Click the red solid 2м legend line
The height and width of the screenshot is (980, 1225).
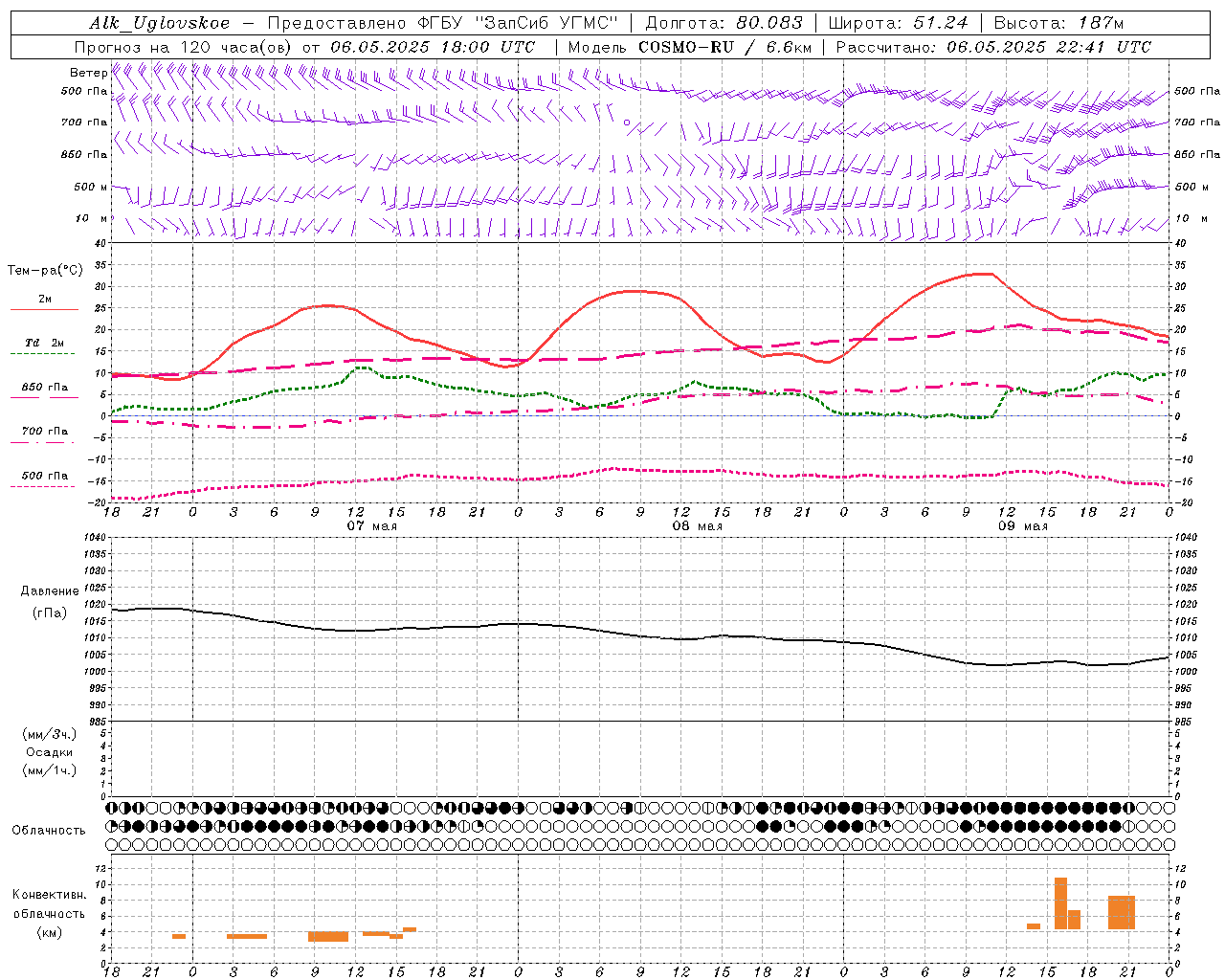[44, 310]
